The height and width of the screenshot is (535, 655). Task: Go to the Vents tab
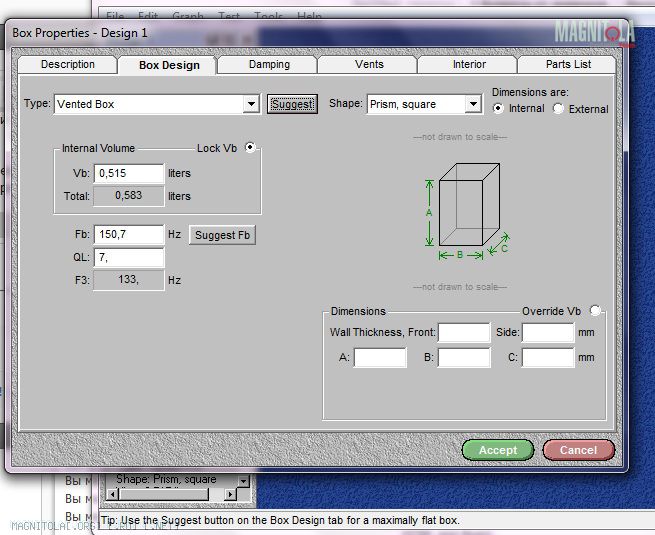click(368, 65)
